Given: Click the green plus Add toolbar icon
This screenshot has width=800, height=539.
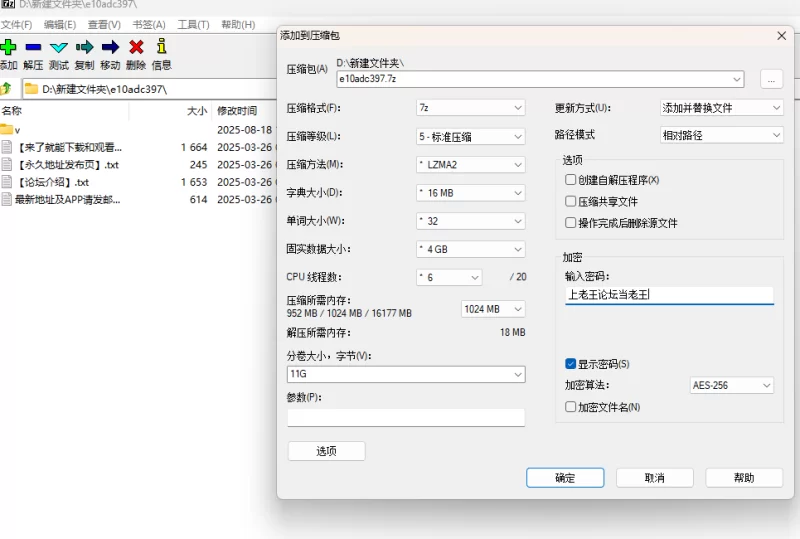Looking at the screenshot, I should [x=8, y=47].
